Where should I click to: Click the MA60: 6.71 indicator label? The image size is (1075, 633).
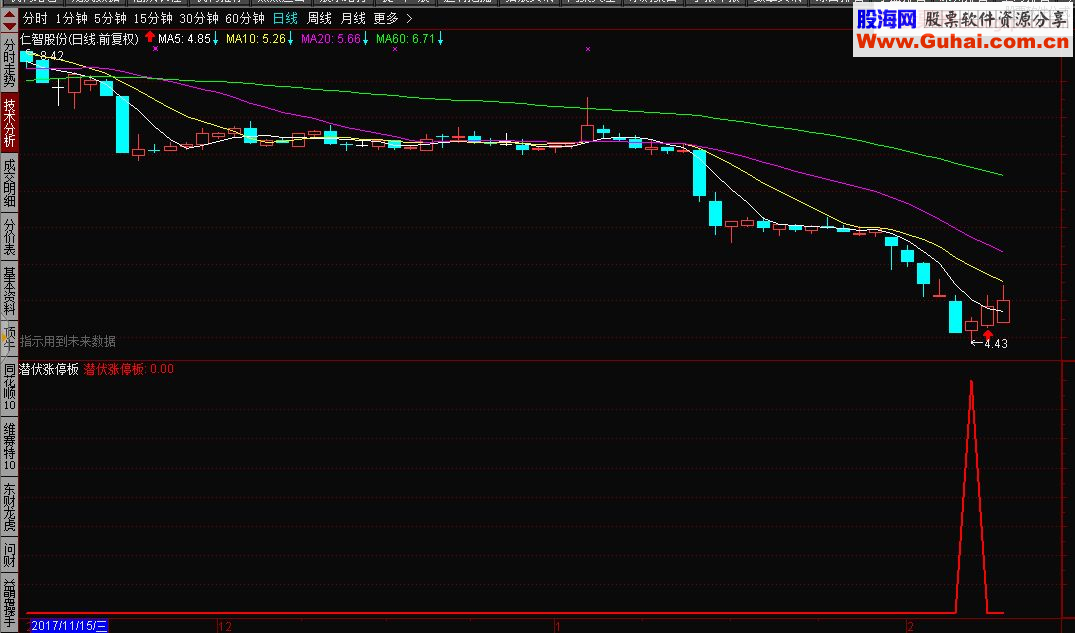click(x=405, y=39)
